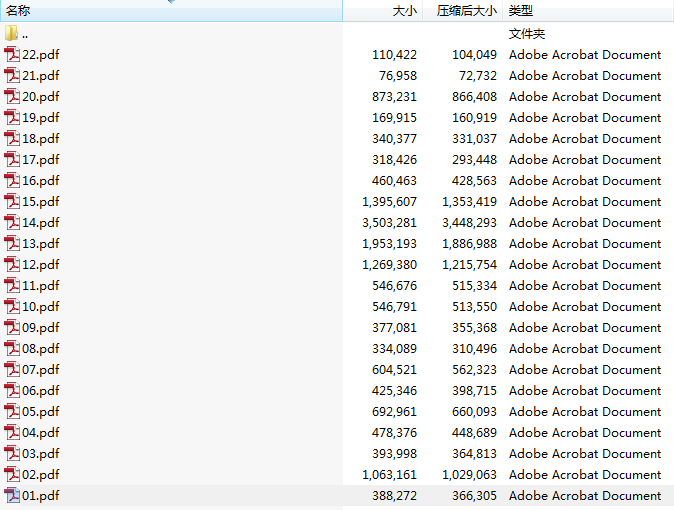
Task: Click the size value 546,791
Action: 395,307
